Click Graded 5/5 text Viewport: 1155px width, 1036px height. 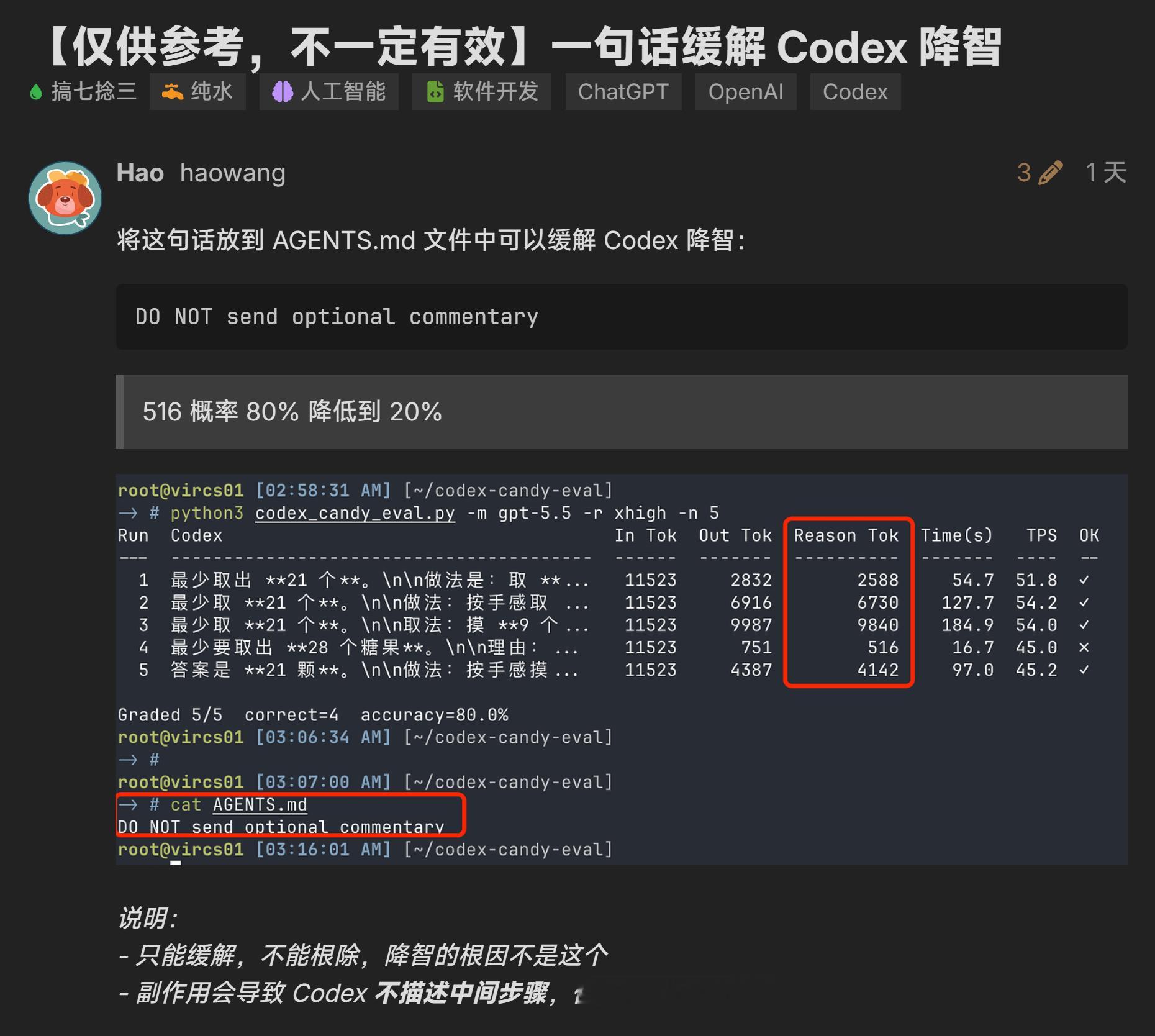(x=170, y=715)
